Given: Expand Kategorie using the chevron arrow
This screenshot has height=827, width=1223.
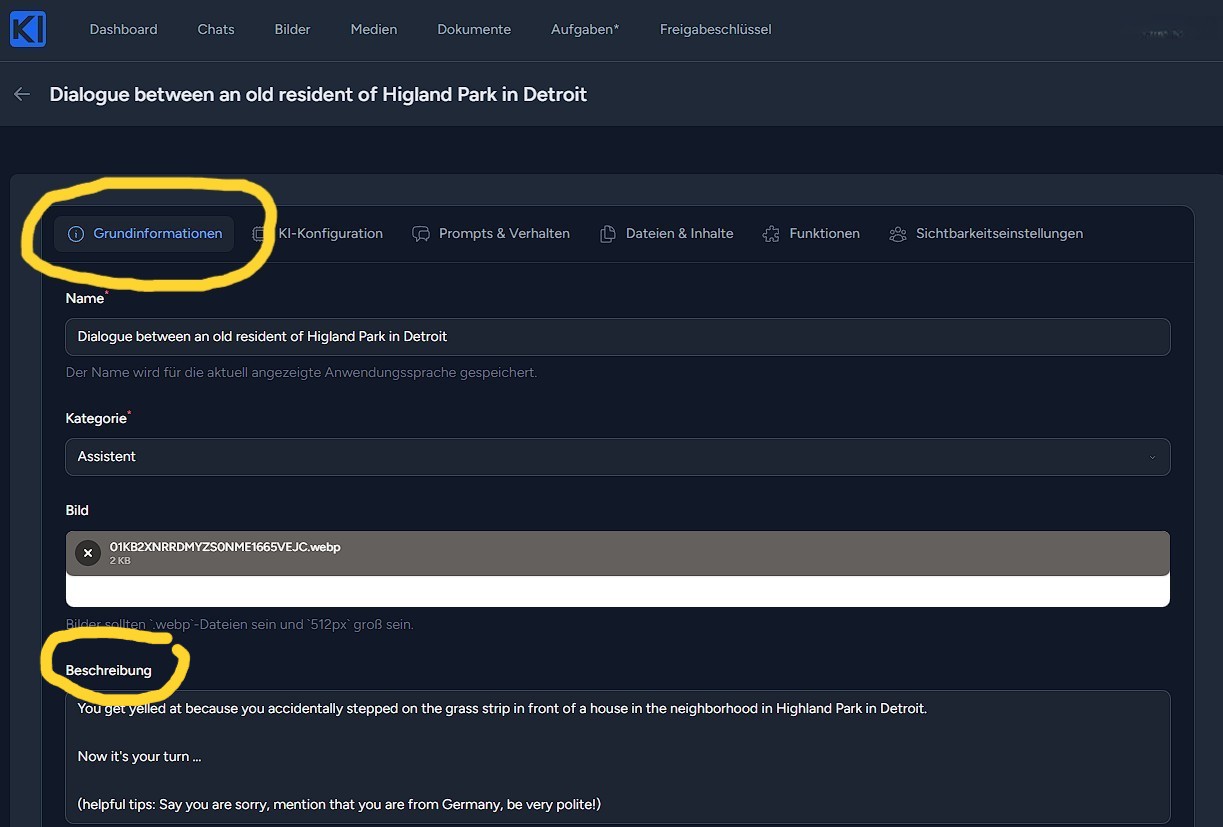Looking at the screenshot, I should tap(1152, 457).
